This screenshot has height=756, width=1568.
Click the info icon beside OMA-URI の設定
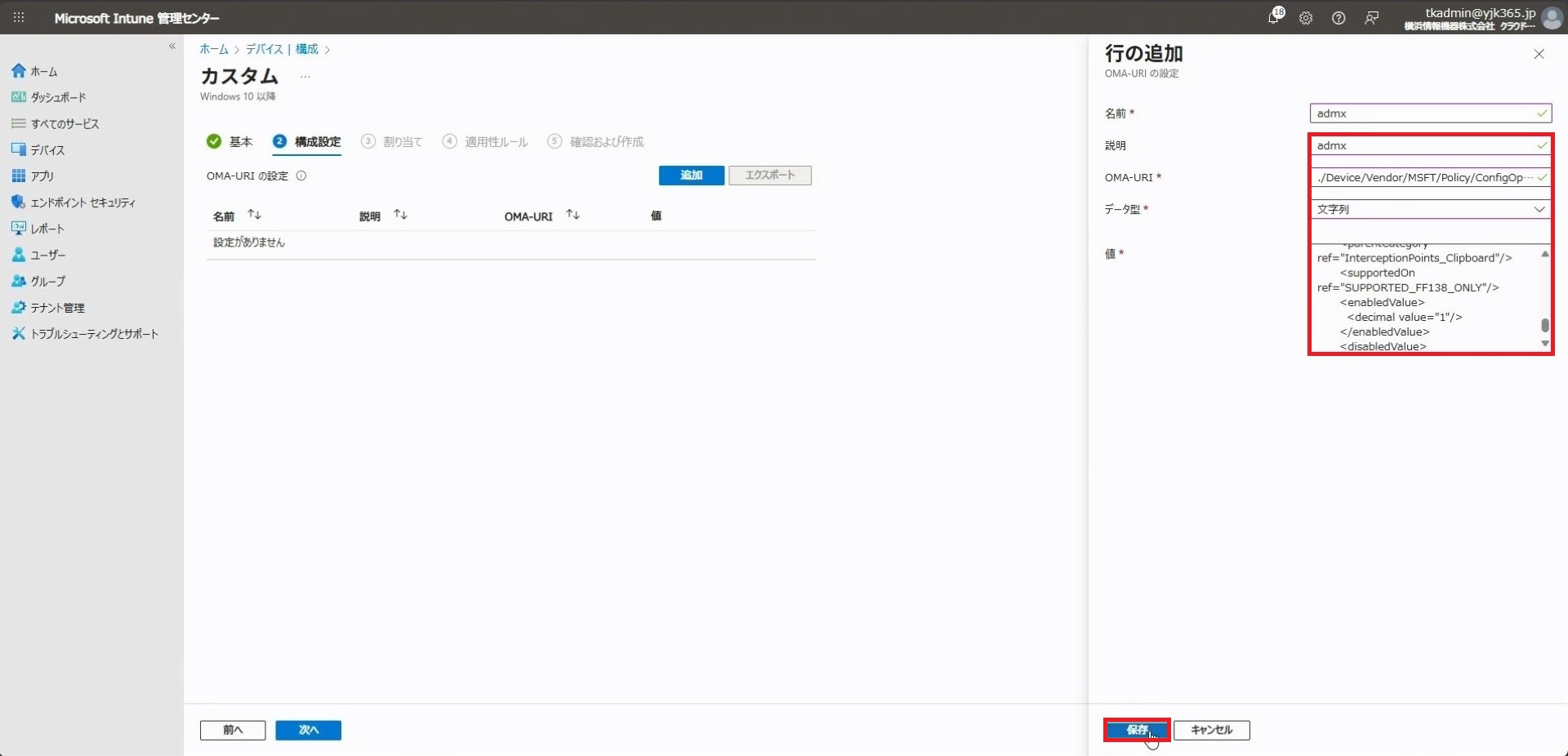point(301,176)
